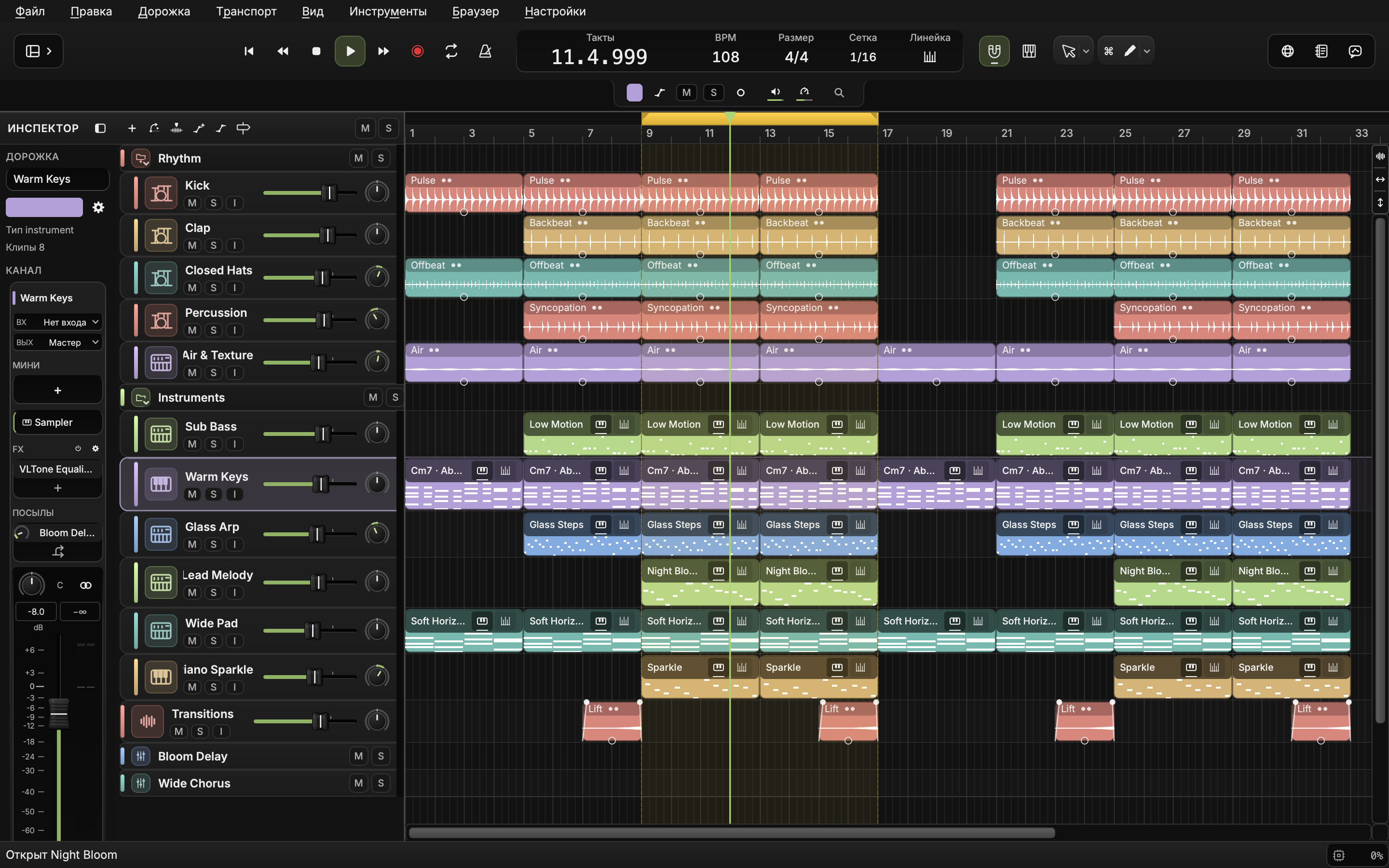Open the piano keyboard grid icon

click(1029, 51)
